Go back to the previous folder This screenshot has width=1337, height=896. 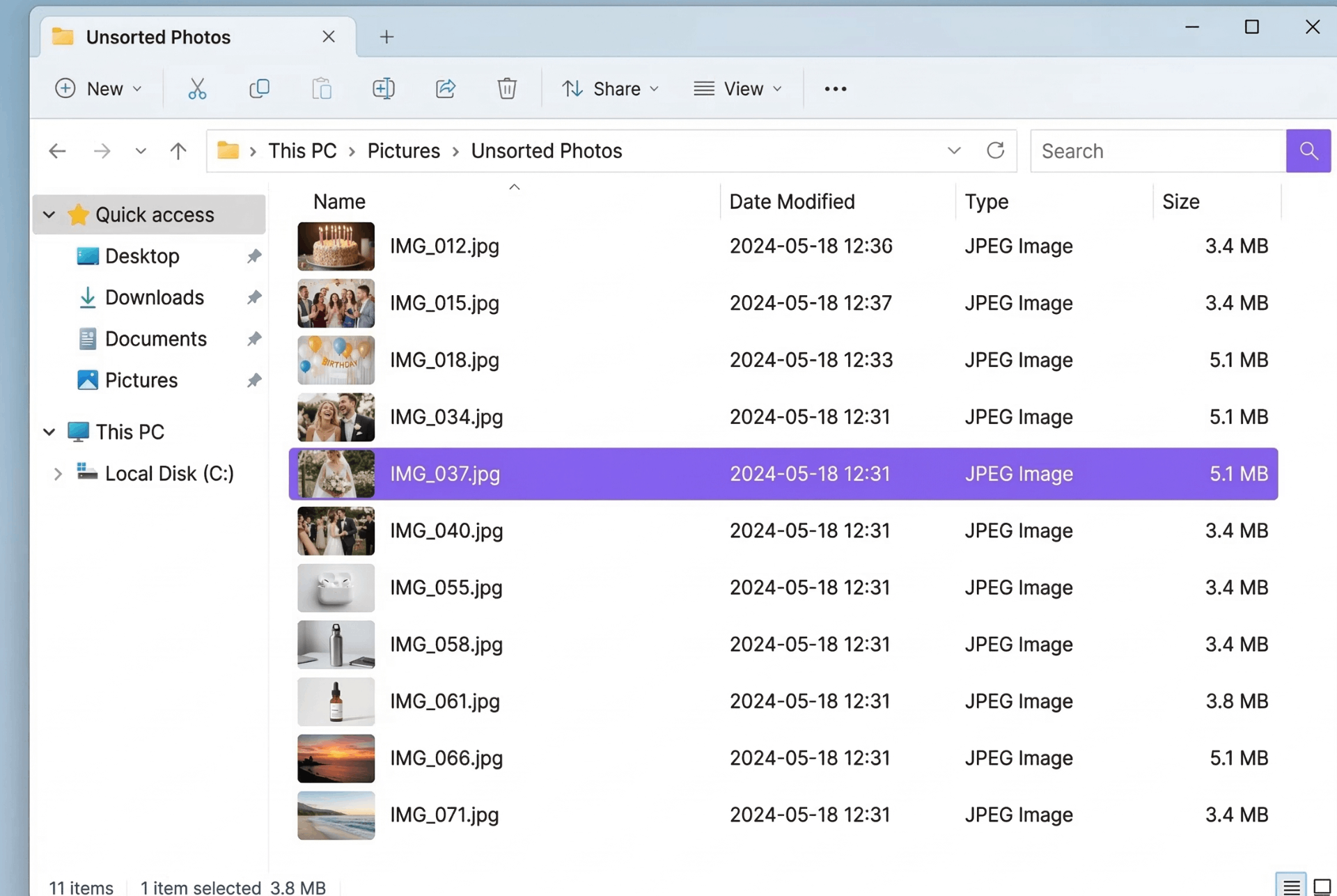point(57,150)
